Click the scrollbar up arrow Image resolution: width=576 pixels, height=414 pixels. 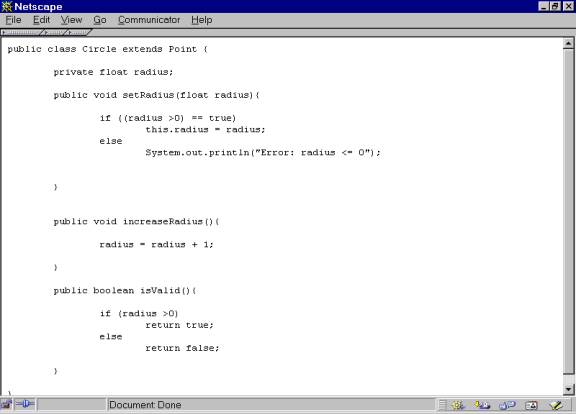(x=568, y=44)
